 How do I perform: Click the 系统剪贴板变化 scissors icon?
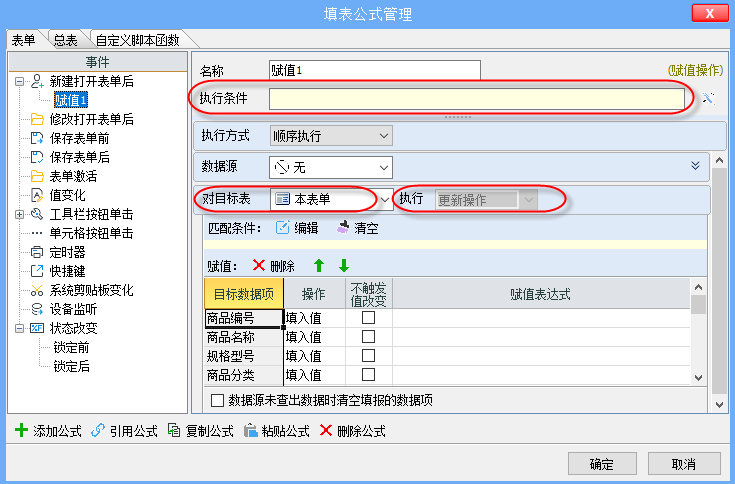point(37,290)
